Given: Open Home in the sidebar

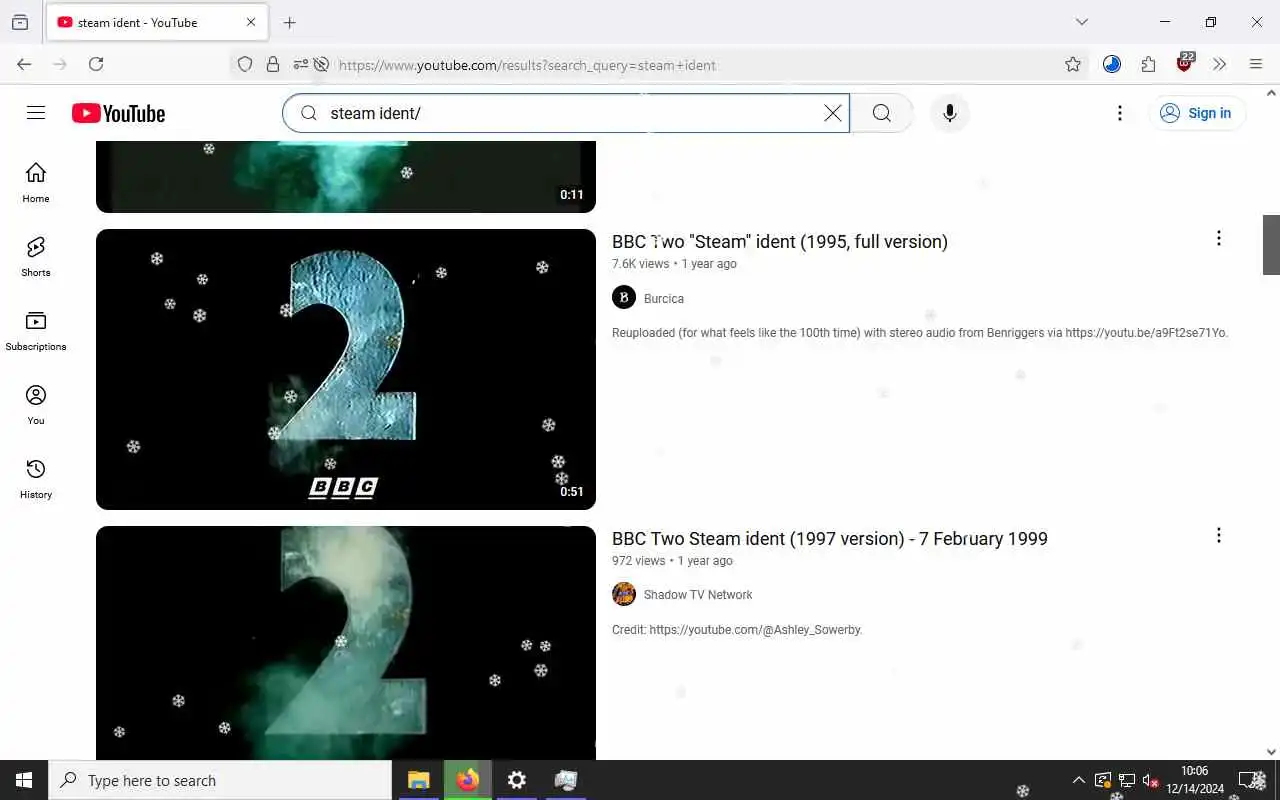Looking at the screenshot, I should (36, 182).
